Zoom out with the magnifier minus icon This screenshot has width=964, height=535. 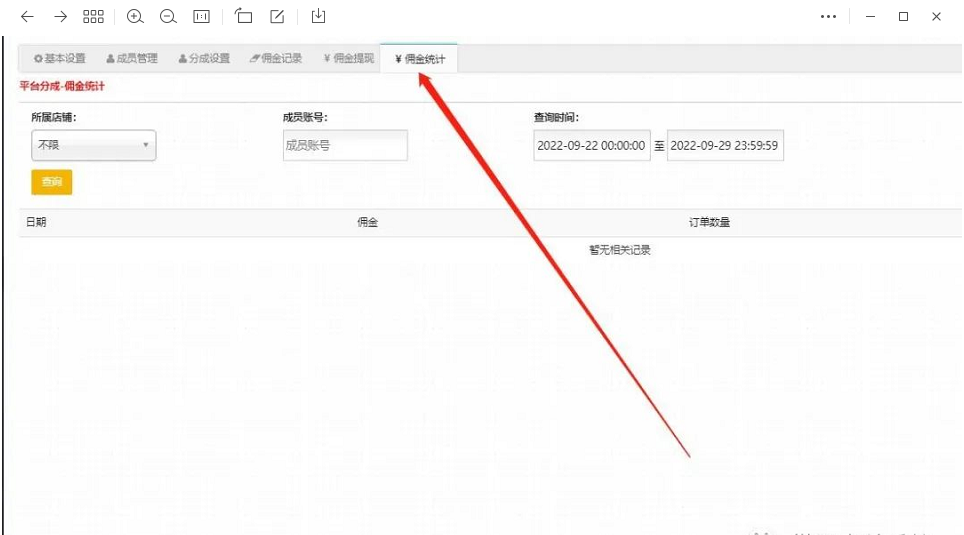168,17
